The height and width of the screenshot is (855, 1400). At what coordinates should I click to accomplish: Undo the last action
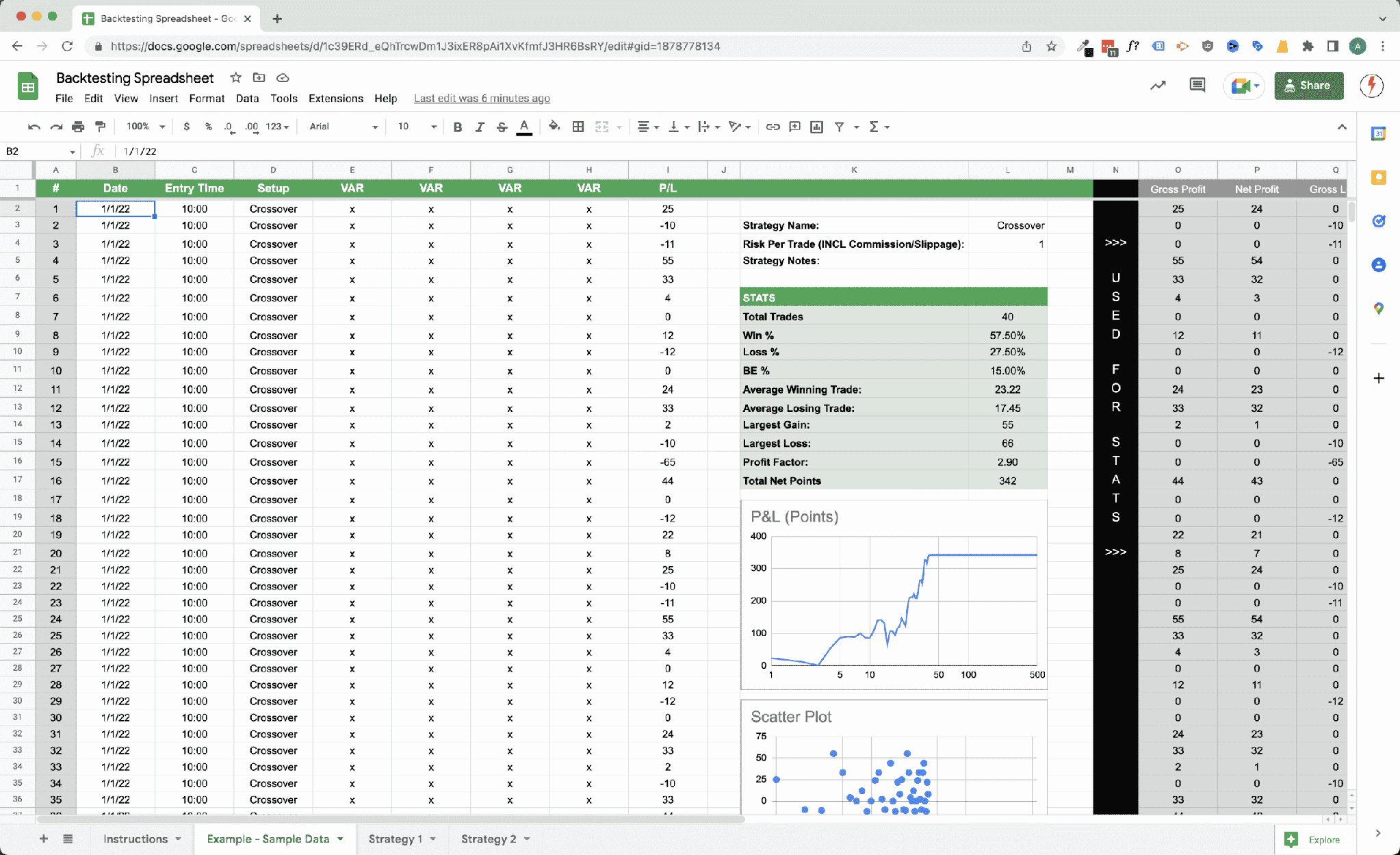(x=34, y=127)
